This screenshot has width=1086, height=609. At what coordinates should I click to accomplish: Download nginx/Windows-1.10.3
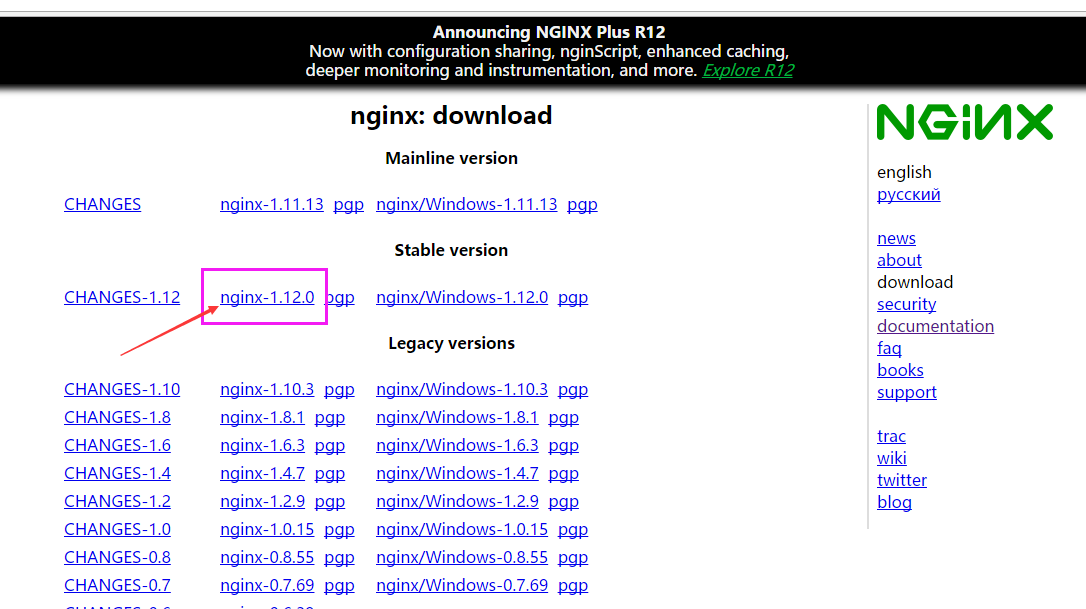pos(462,389)
